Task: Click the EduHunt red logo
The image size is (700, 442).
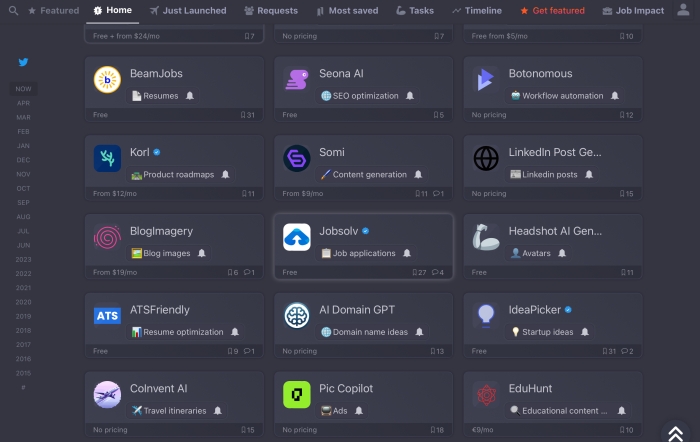Action: [486, 394]
